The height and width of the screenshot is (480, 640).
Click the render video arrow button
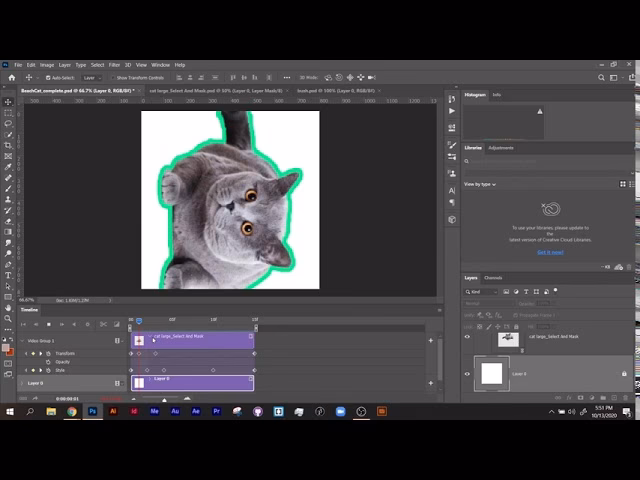coord(35,398)
